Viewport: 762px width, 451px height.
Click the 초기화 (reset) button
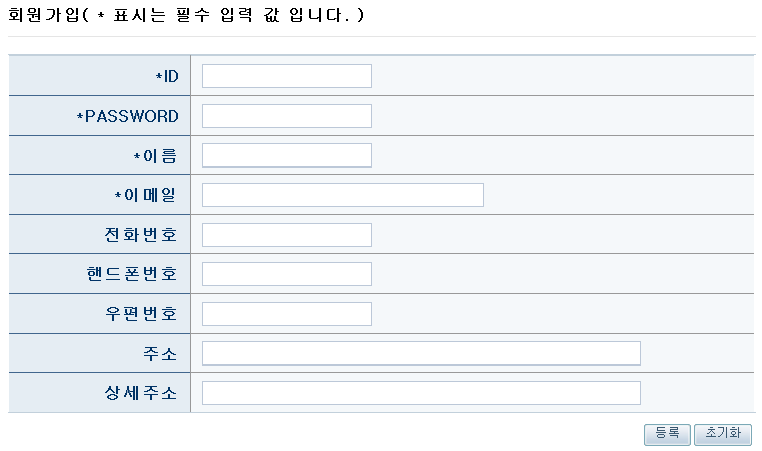[722, 434]
